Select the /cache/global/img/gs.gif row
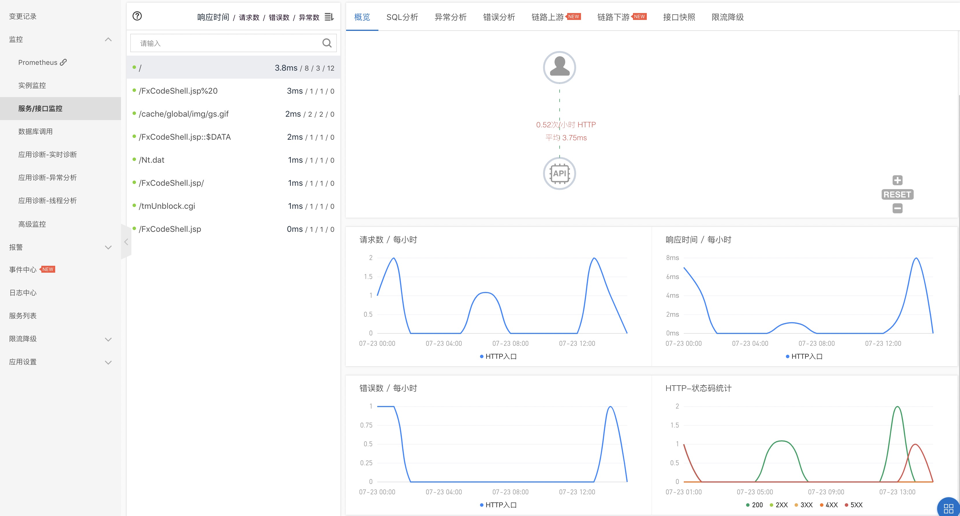Screen dimensions: 960x516 tap(233, 114)
